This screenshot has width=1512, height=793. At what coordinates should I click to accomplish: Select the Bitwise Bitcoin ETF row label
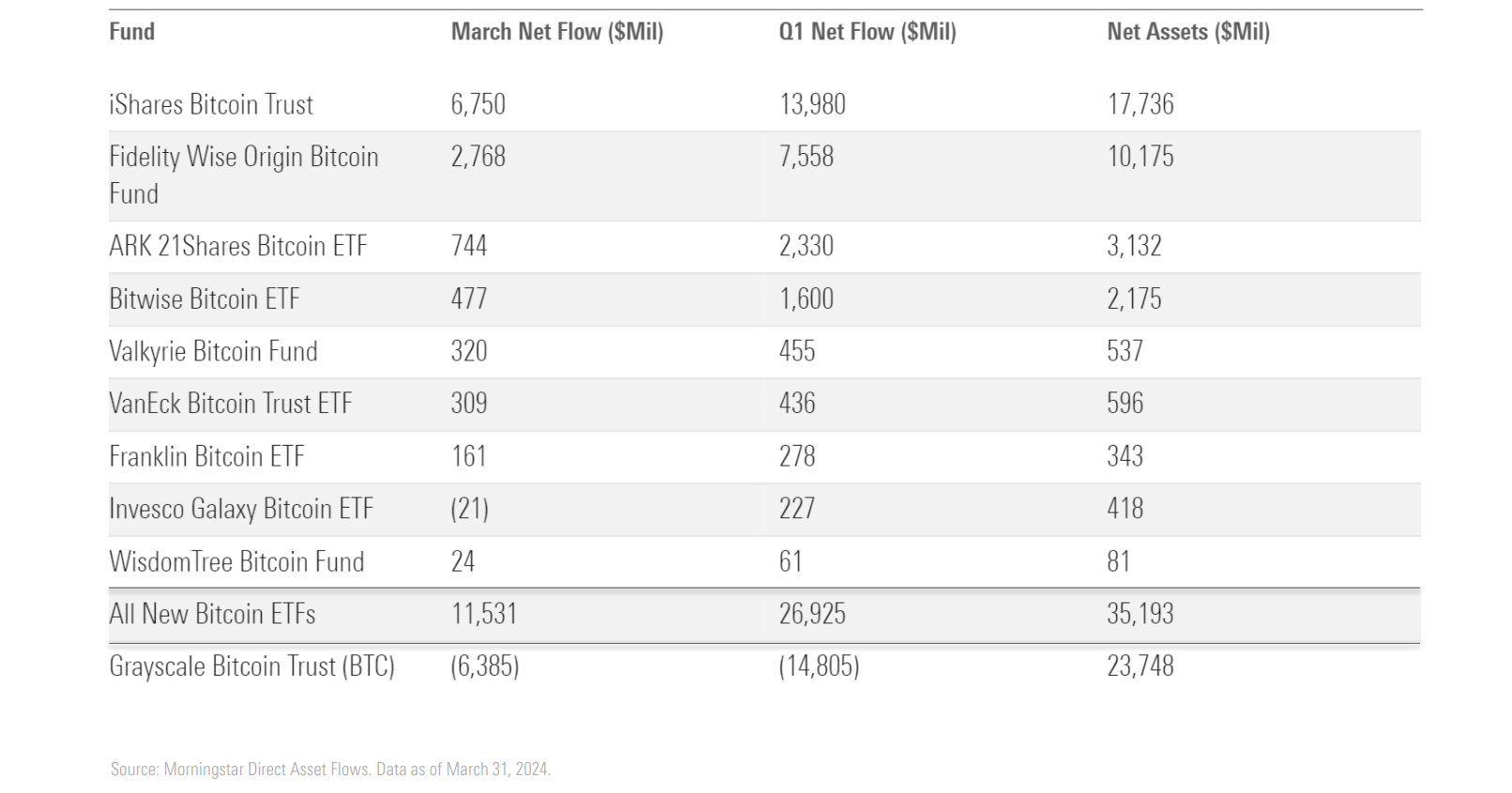click(x=204, y=299)
